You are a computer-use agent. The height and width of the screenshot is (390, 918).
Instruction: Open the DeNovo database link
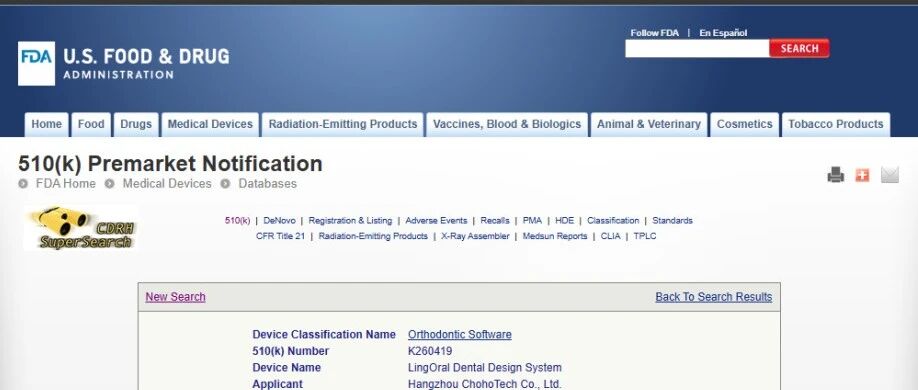(x=279, y=221)
